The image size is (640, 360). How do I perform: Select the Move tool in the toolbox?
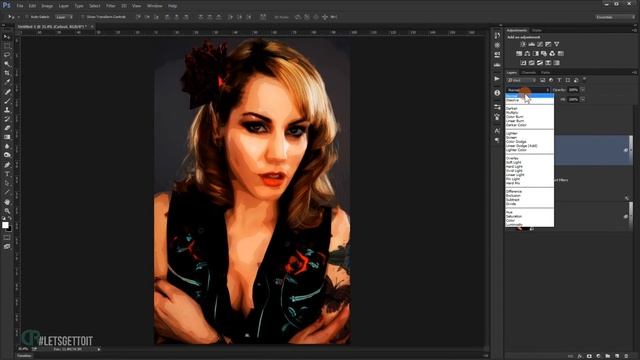[x=7, y=37]
